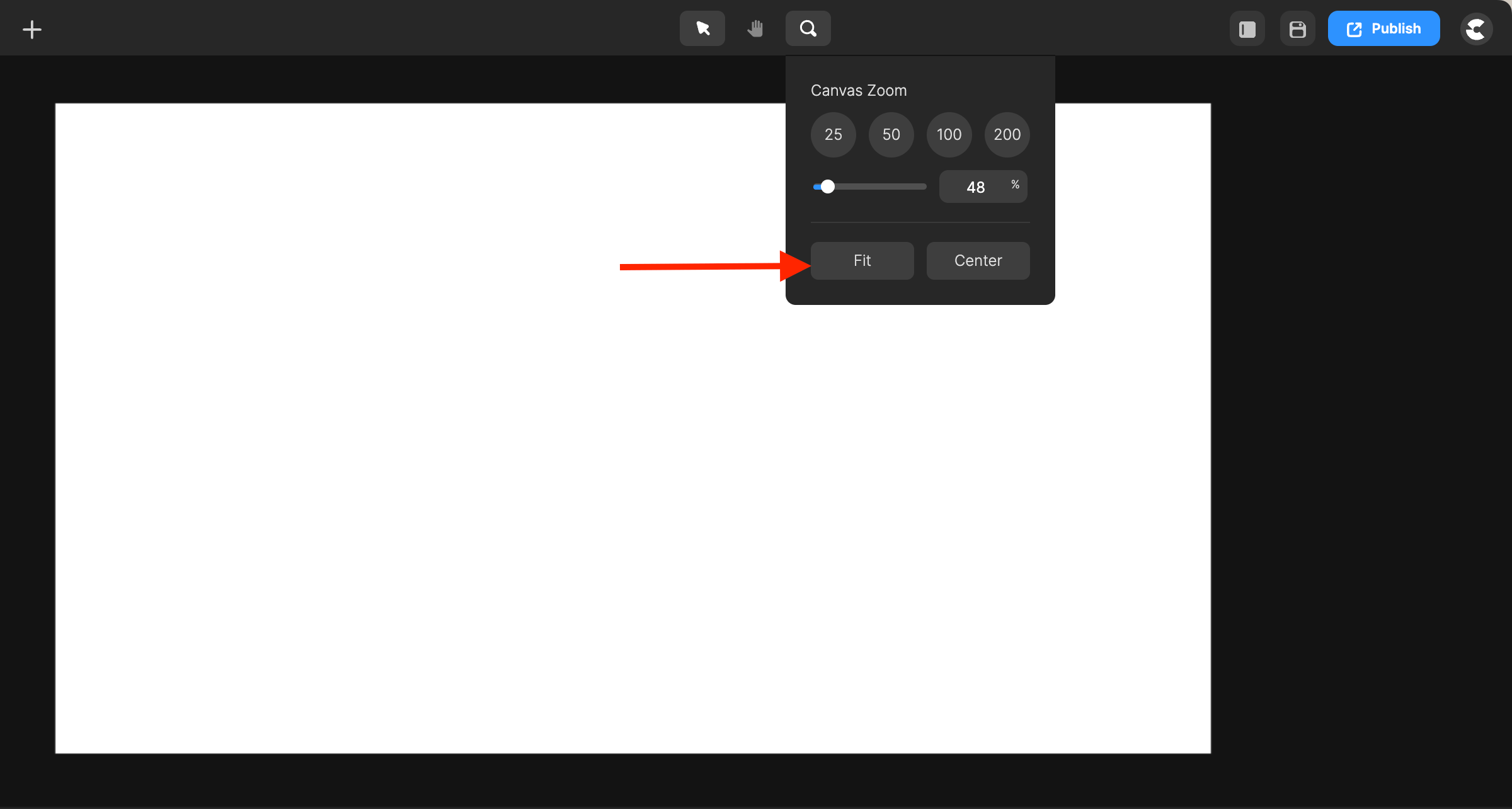1512x809 pixels.
Task: Open the magnifier zoom tool
Action: [x=807, y=28]
